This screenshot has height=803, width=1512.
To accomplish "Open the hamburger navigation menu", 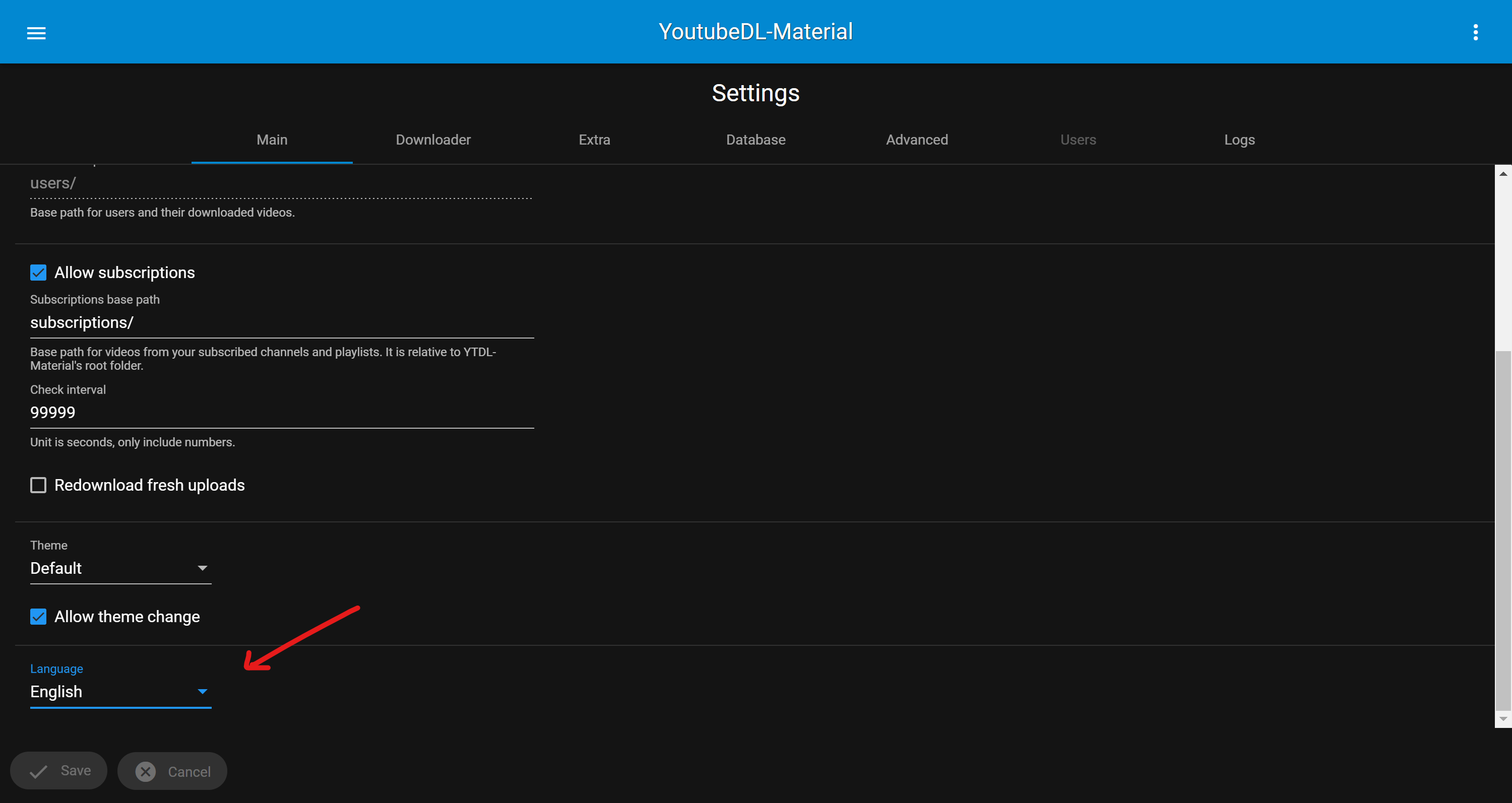I will pyautogui.click(x=36, y=33).
